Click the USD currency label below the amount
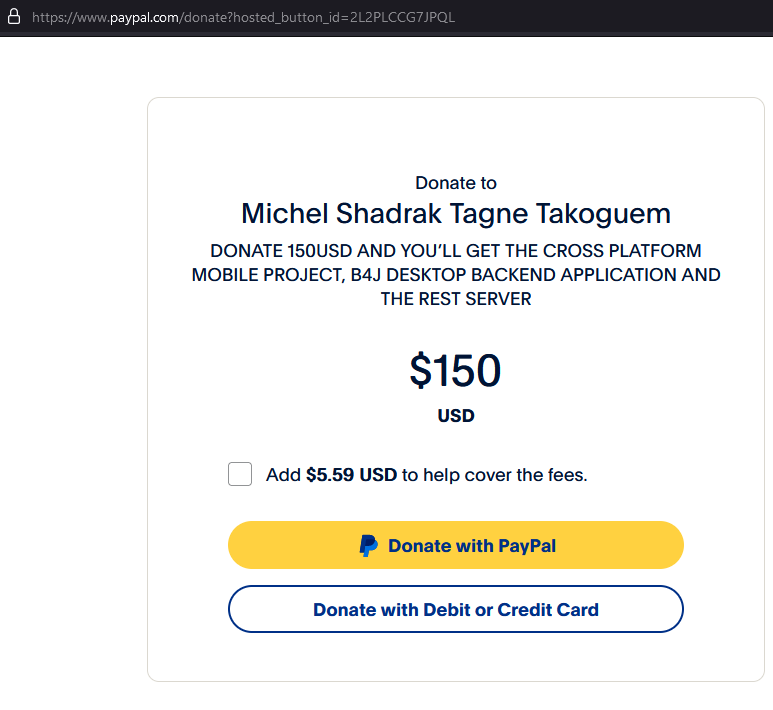Viewport: 773px width, 710px height. coord(455,416)
